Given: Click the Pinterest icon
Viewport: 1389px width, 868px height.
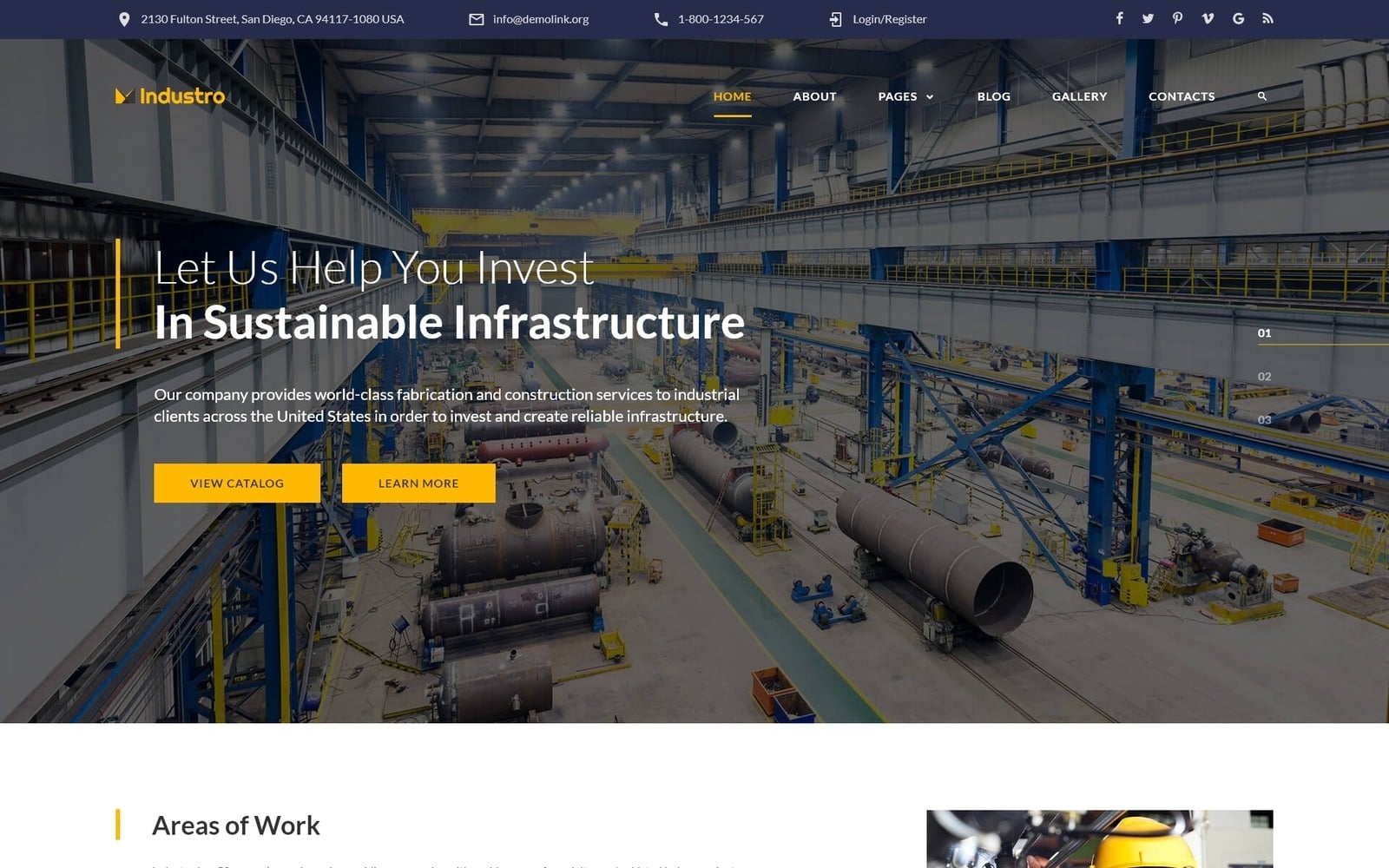Looking at the screenshot, I should click(x=1177, y=17).
